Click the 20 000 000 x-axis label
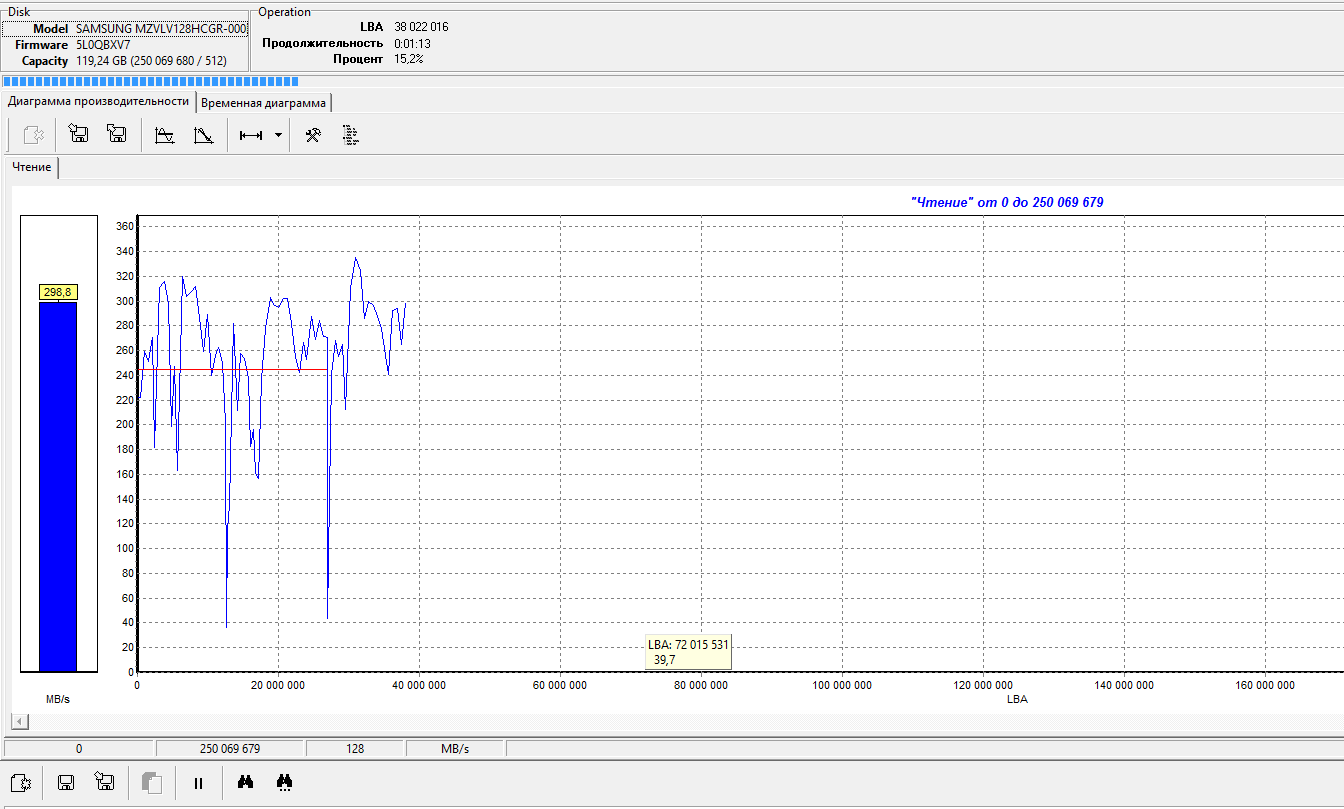The image size is (1344, 809). [279, 685]
